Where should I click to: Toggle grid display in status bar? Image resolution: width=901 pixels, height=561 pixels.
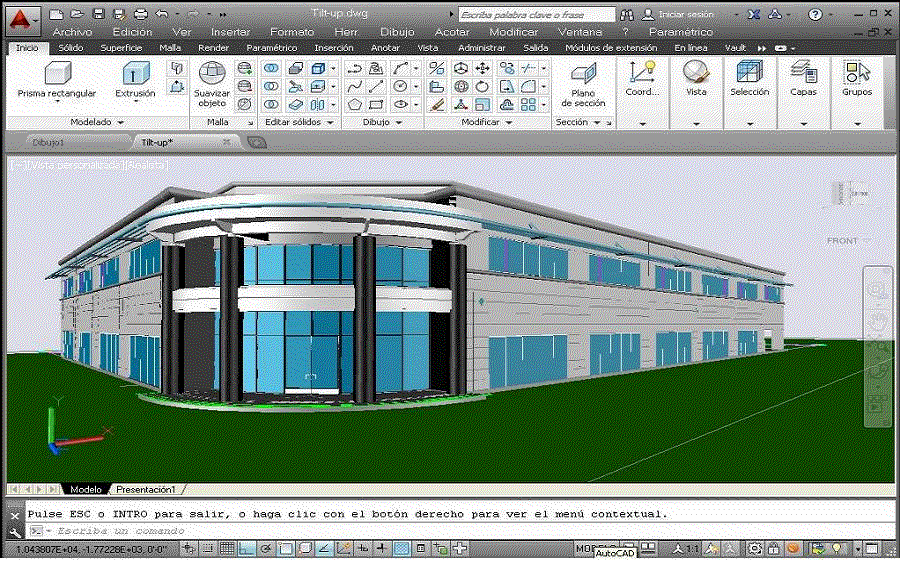(x=228, y=549)
